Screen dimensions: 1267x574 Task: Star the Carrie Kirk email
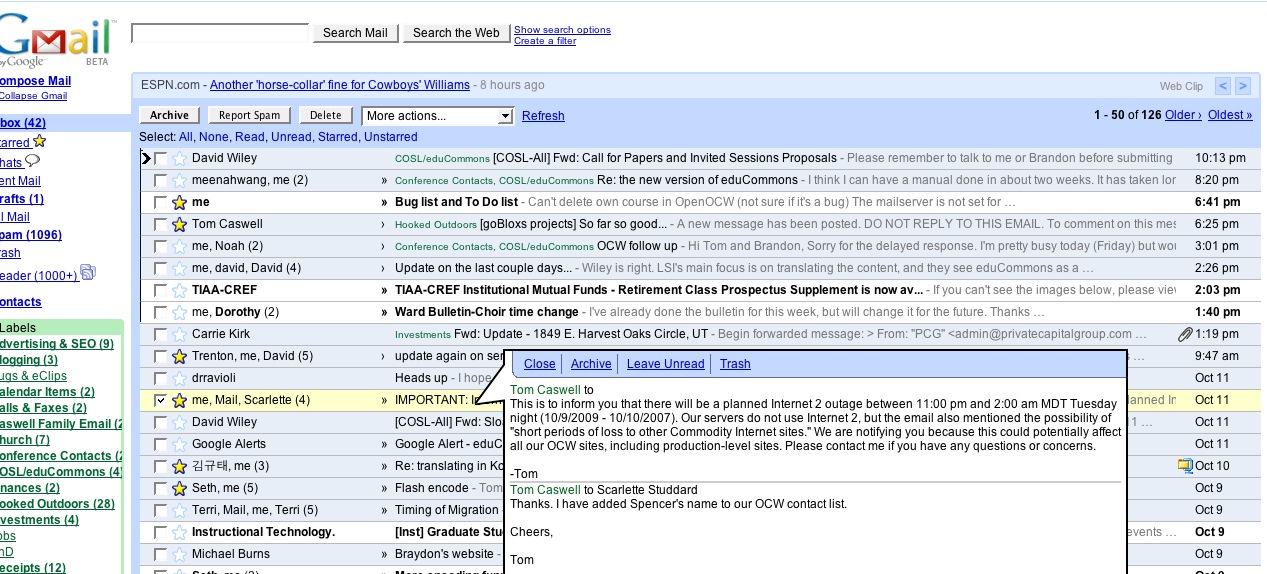click(x=179, y=334)
